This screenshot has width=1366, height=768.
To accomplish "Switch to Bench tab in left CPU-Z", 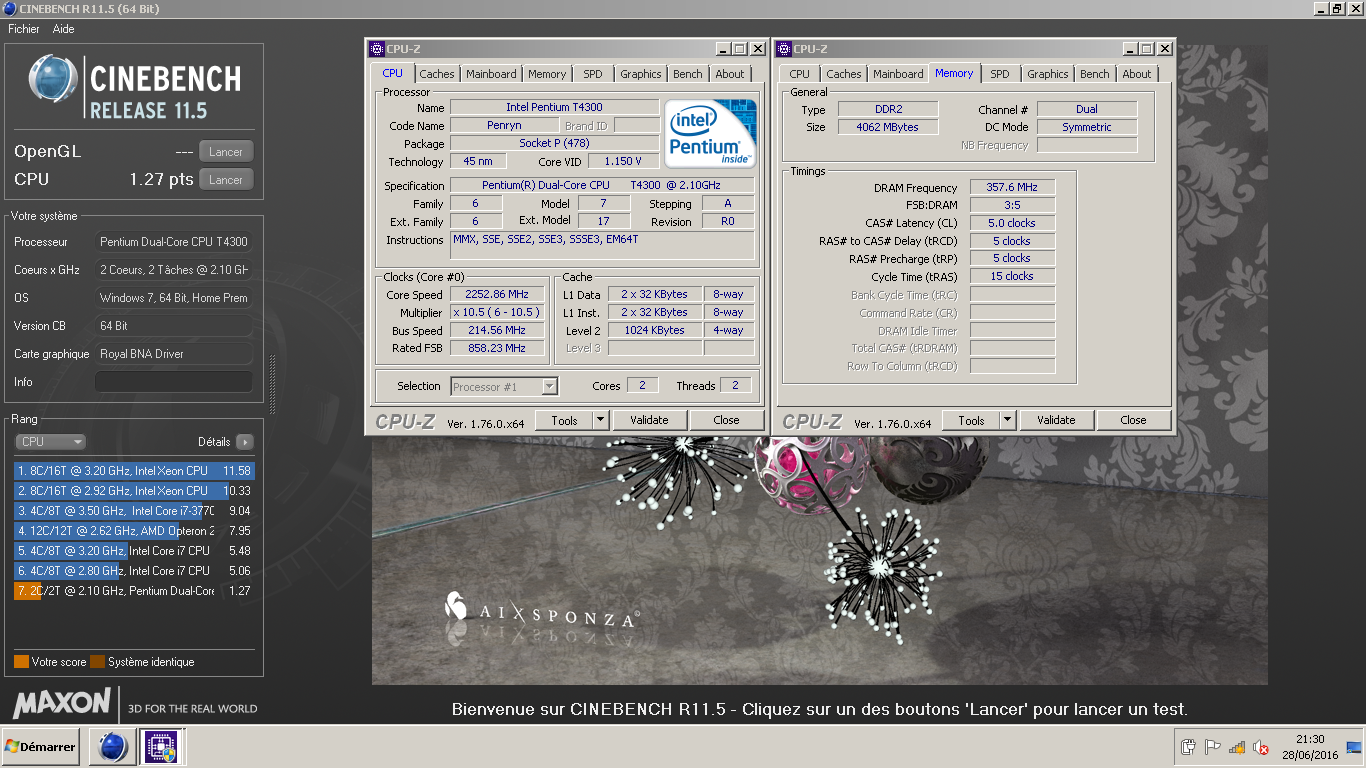I will [x=688, y=74].
